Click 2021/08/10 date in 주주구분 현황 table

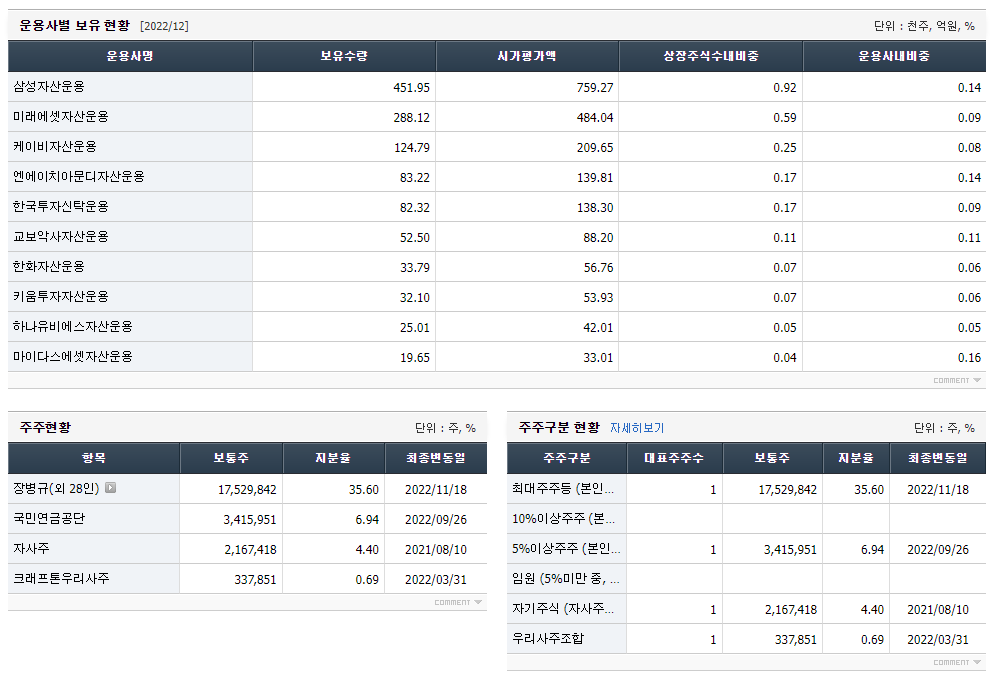click(938, 610)
